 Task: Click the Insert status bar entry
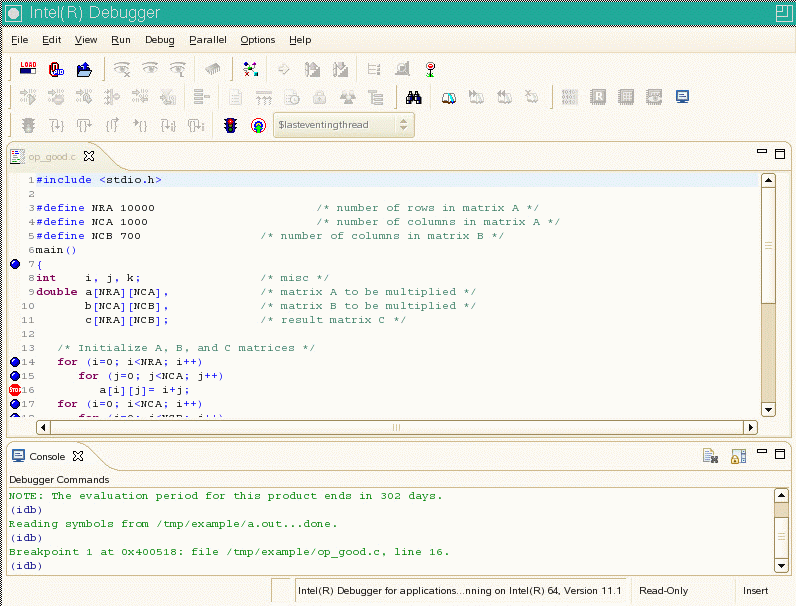click(755, 590)
